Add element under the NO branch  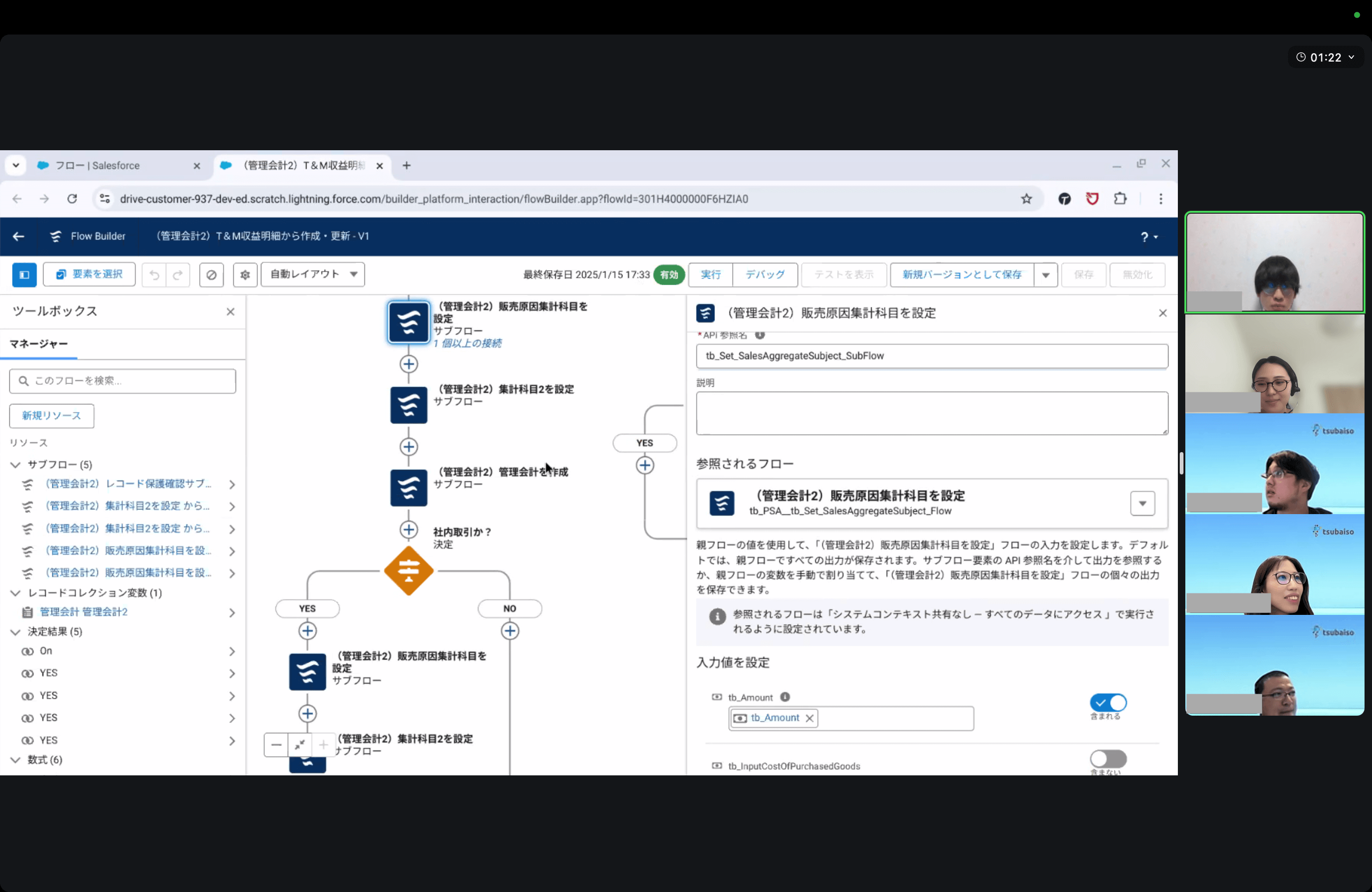point(510,631)
